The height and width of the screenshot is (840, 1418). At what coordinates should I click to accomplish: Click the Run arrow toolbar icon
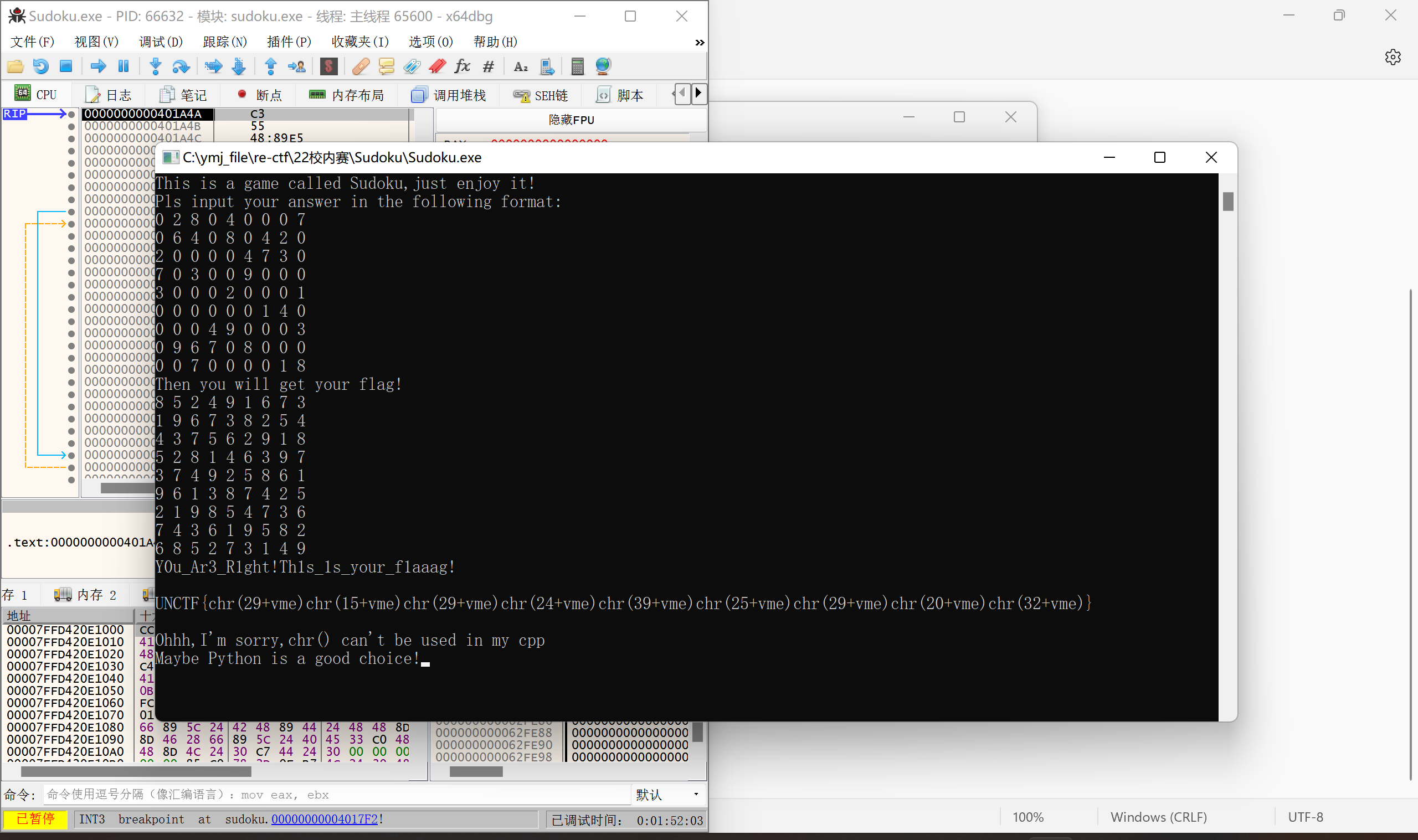98,66
